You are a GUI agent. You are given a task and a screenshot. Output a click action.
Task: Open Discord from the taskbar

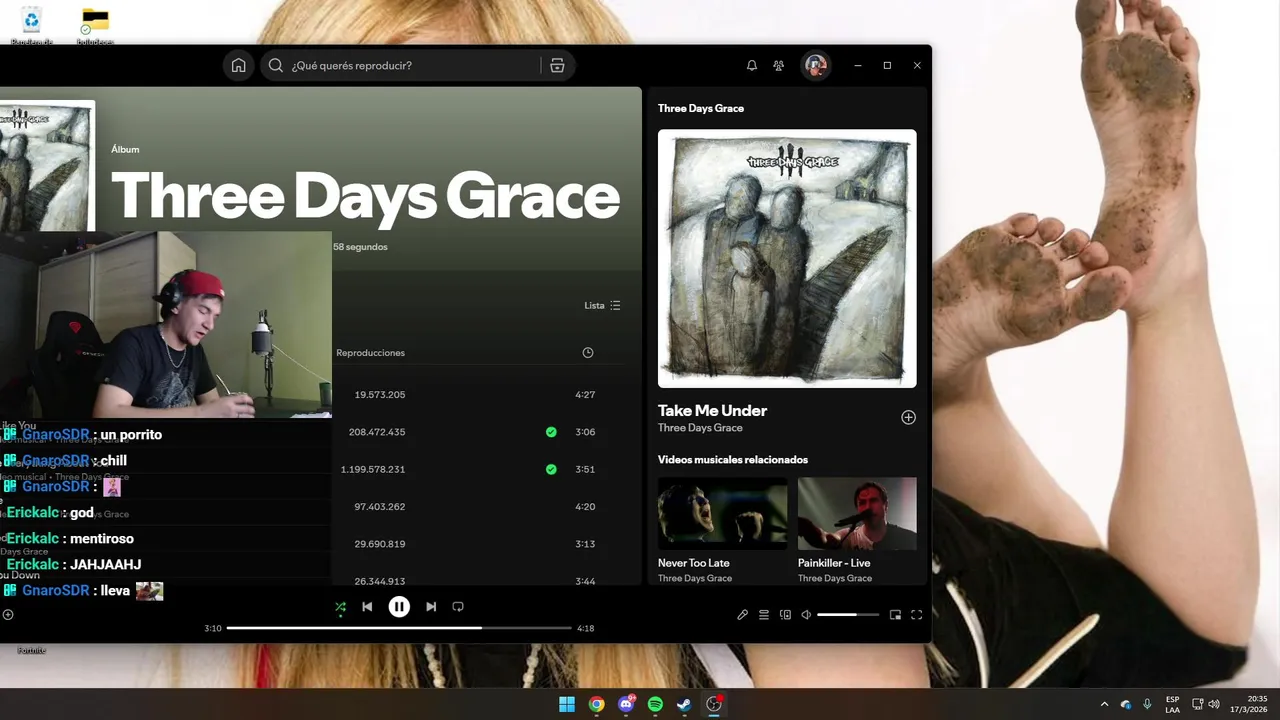(x=626, y=704)
